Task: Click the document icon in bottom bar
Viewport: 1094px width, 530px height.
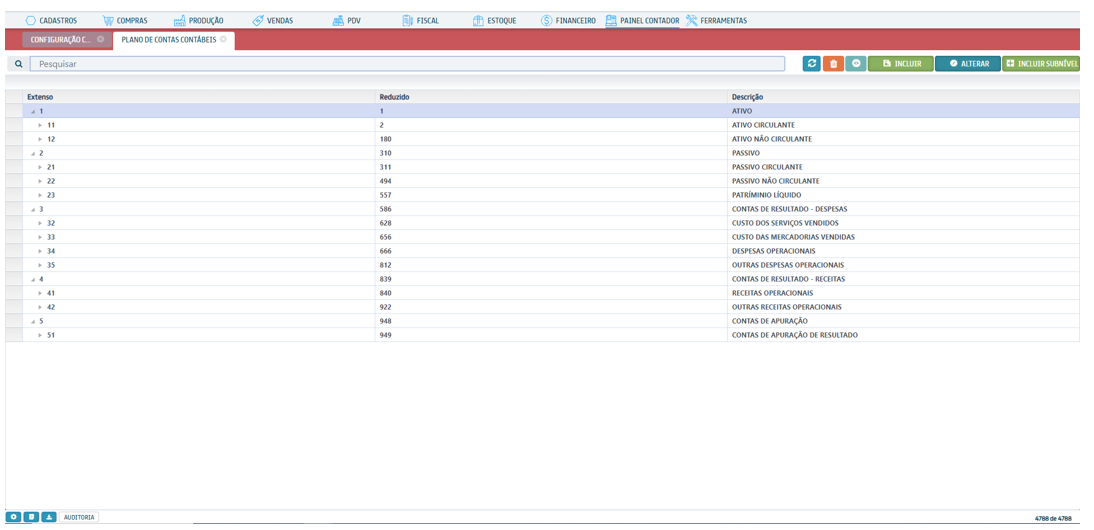Action: 31,517
